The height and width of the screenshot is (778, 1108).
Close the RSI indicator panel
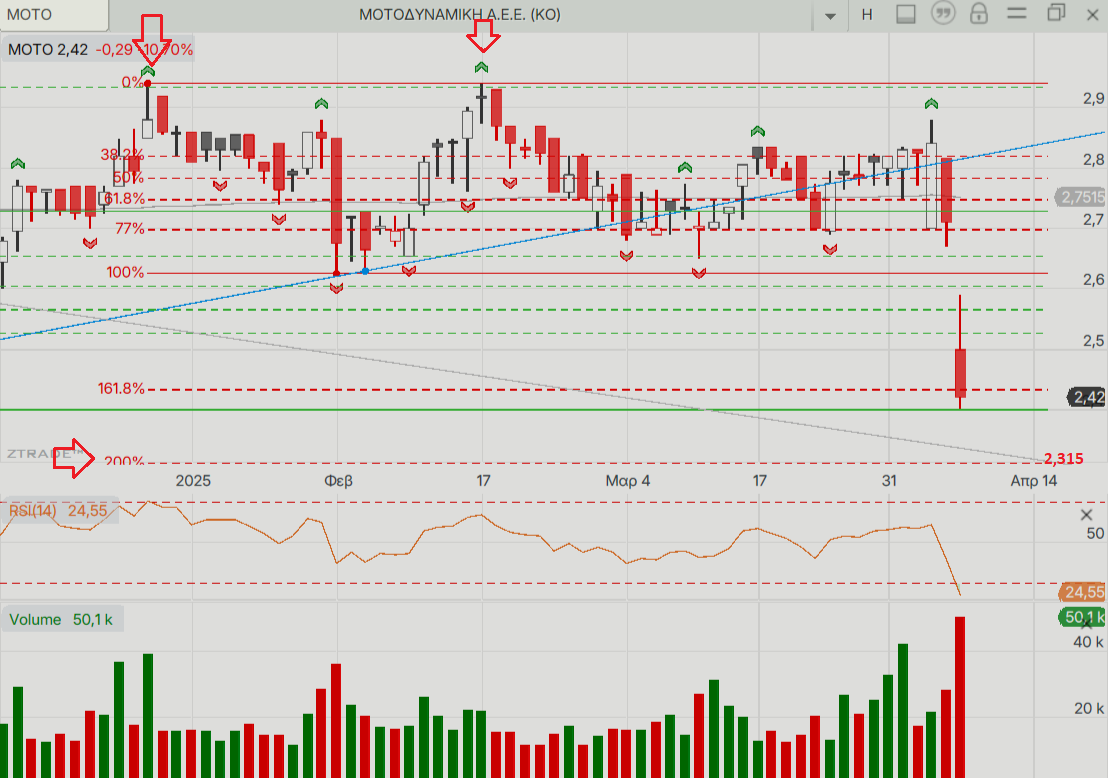tap(1087, 515)
